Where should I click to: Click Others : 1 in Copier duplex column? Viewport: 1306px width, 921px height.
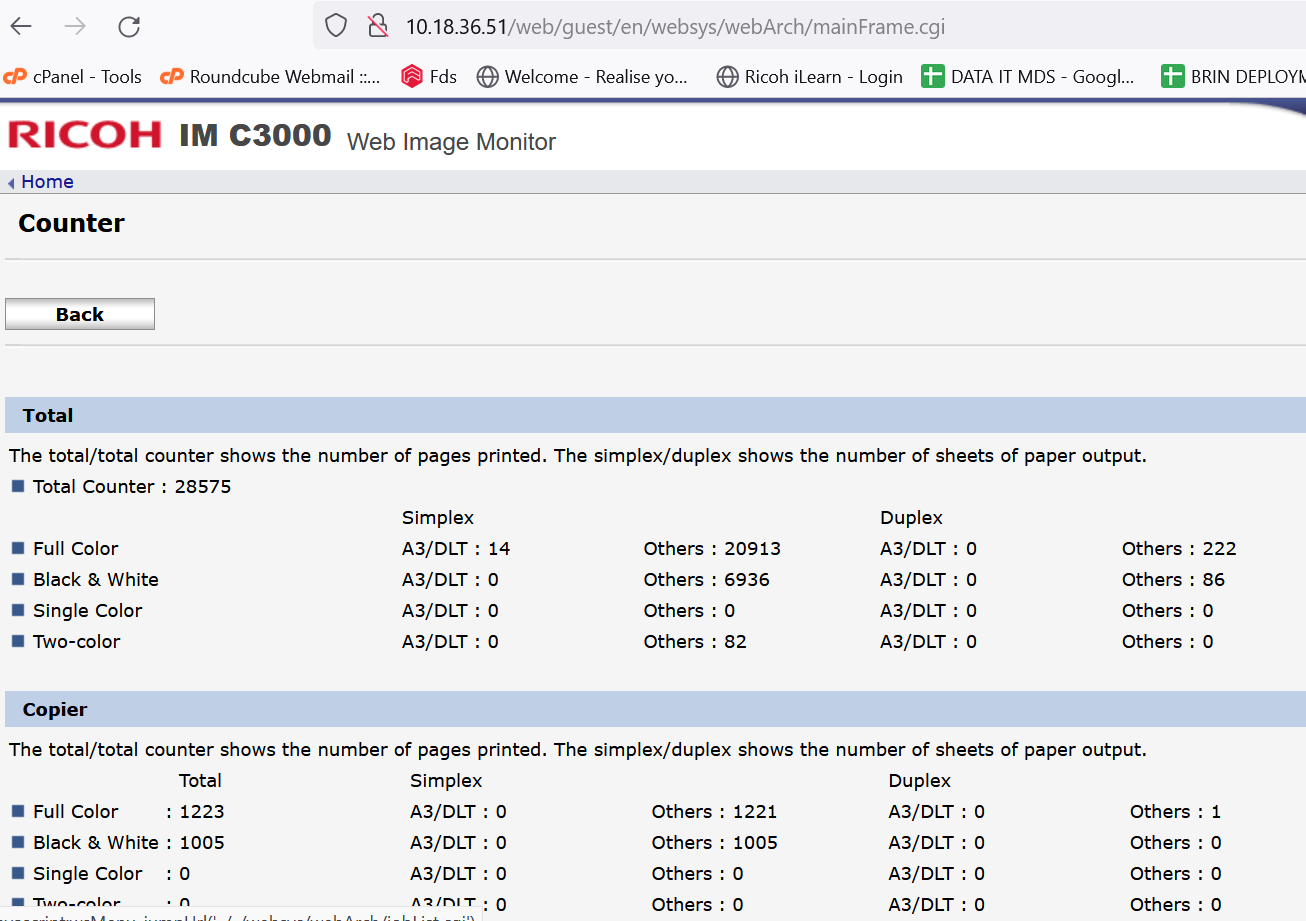[1175, 812]
